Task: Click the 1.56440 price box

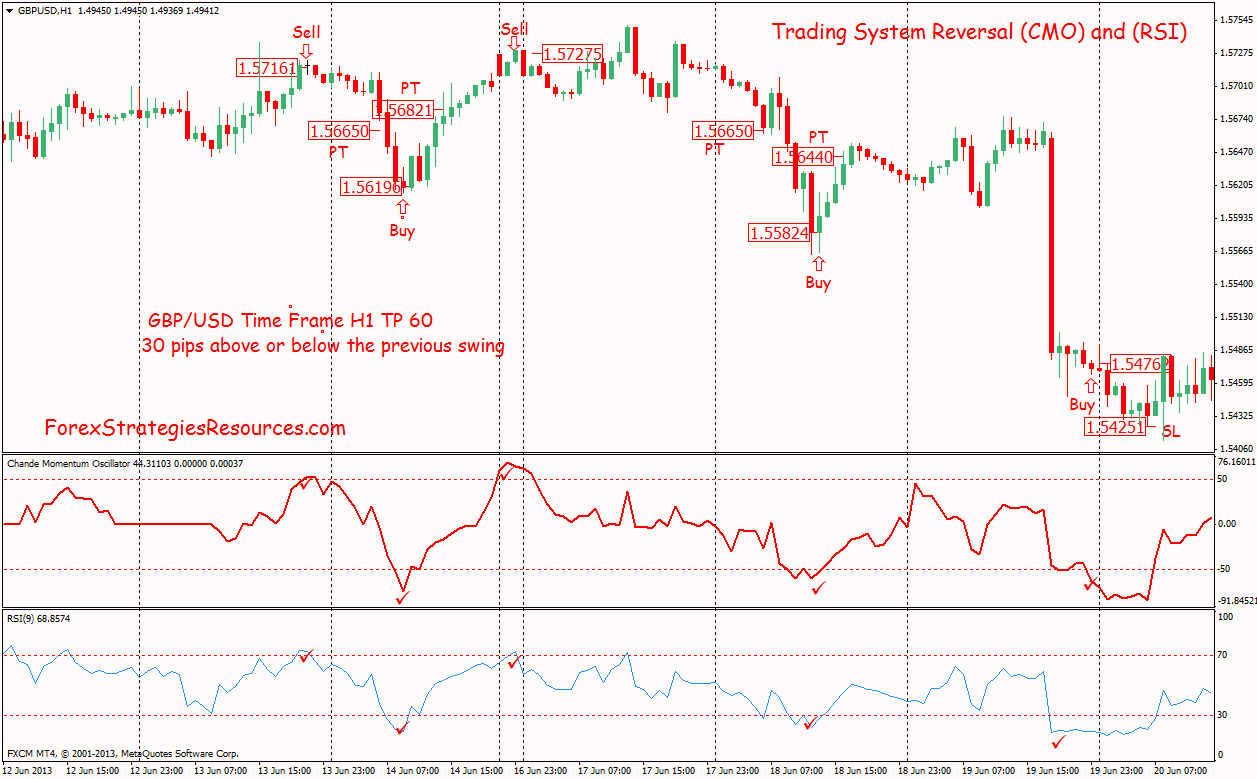Action: coord(803,157)
